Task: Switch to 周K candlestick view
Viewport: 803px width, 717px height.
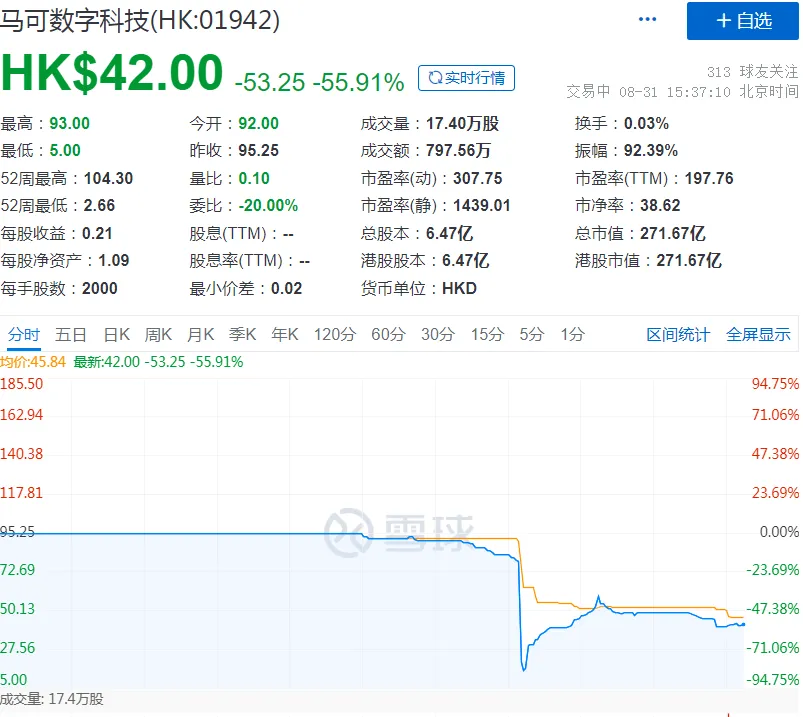Action: (158, 335)
